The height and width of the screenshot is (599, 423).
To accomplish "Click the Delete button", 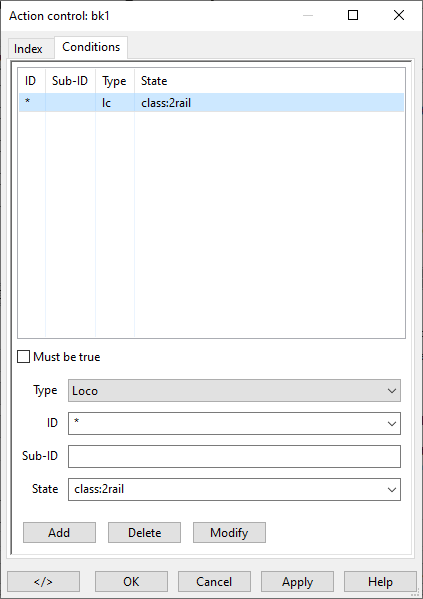I will [144, 533].
